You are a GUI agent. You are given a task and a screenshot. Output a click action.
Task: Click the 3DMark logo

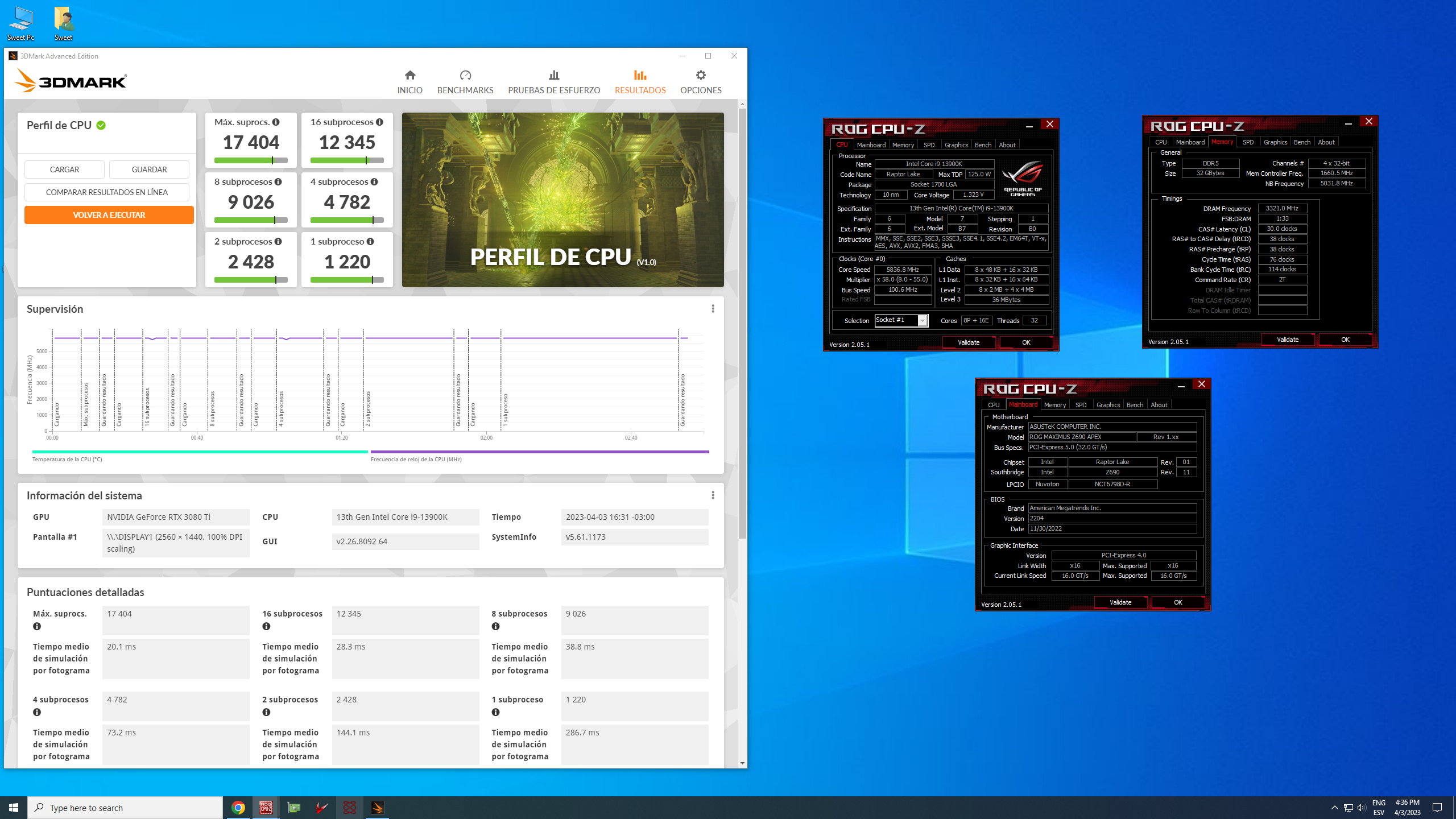(71, 81)
